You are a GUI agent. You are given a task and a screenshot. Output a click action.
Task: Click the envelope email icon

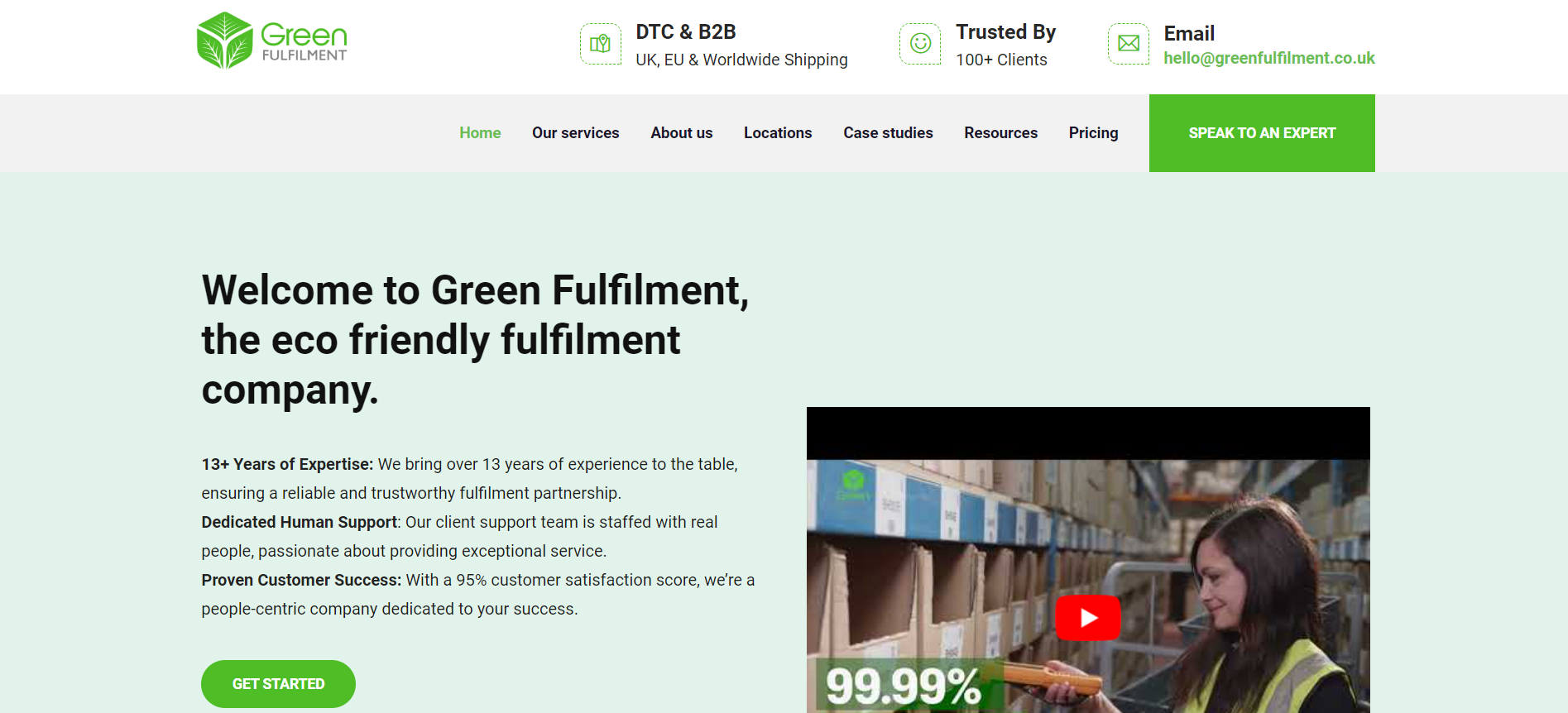pyautogui.click(x=1129, y=44)
